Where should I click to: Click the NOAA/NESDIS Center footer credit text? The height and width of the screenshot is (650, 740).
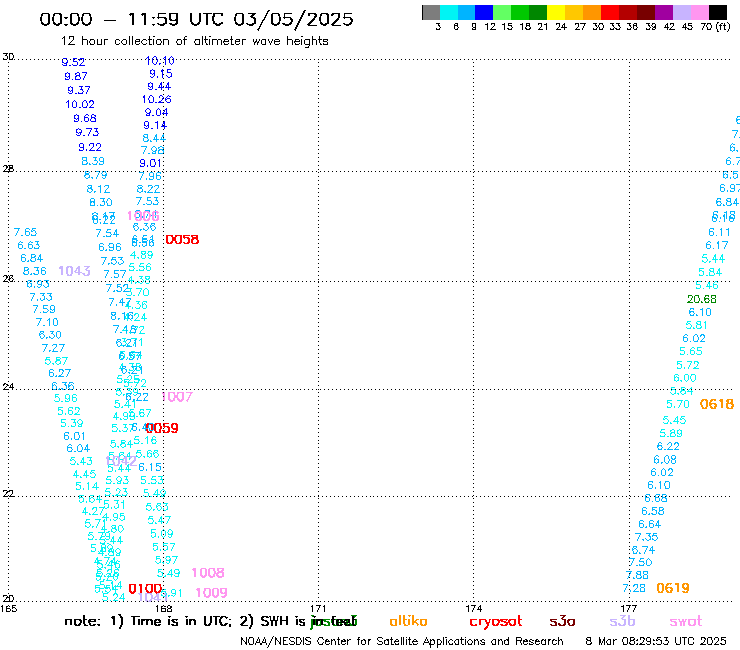(x=402, y=641)
